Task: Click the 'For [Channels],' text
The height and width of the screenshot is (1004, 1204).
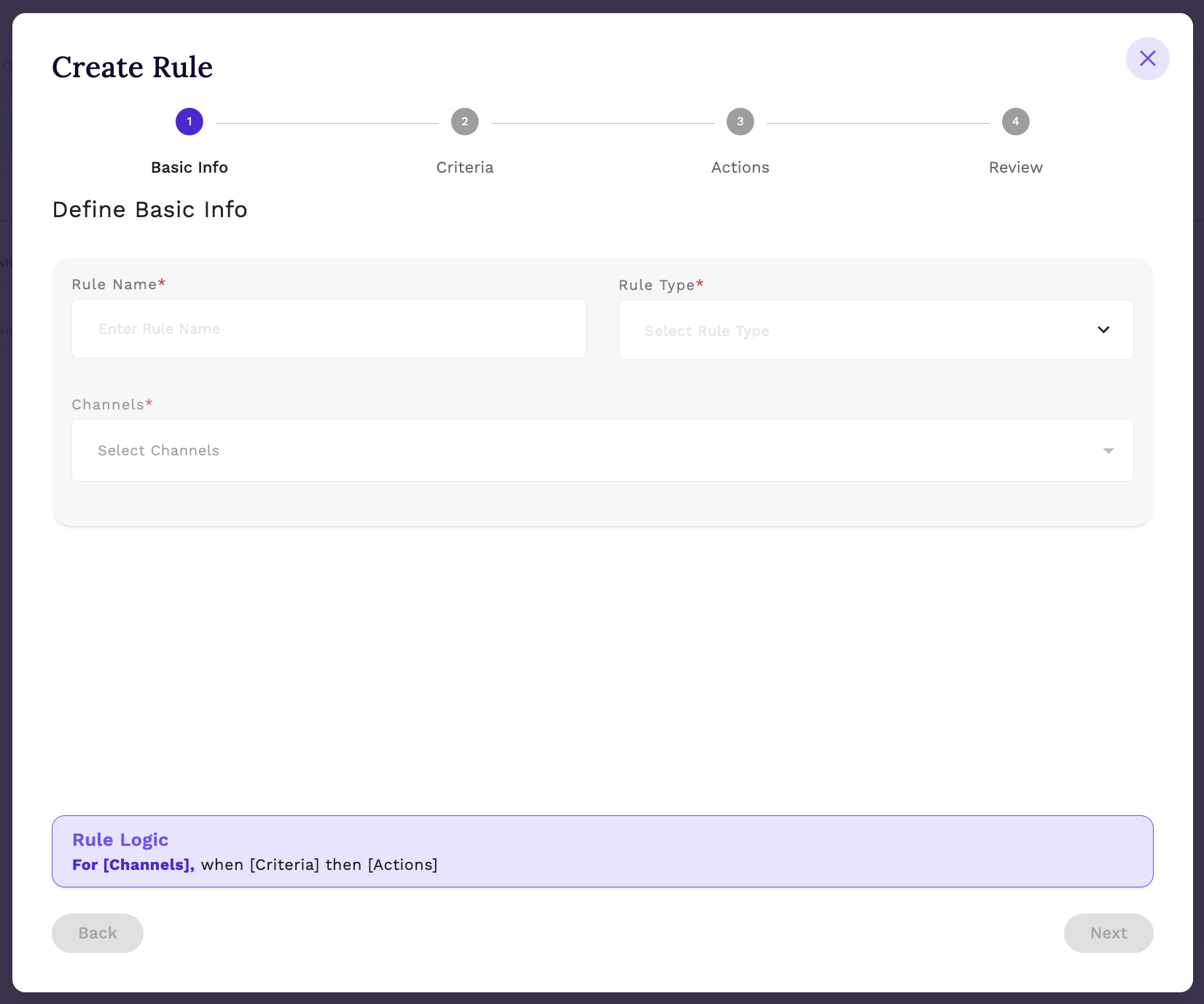Action: click(x=133, y=865)
